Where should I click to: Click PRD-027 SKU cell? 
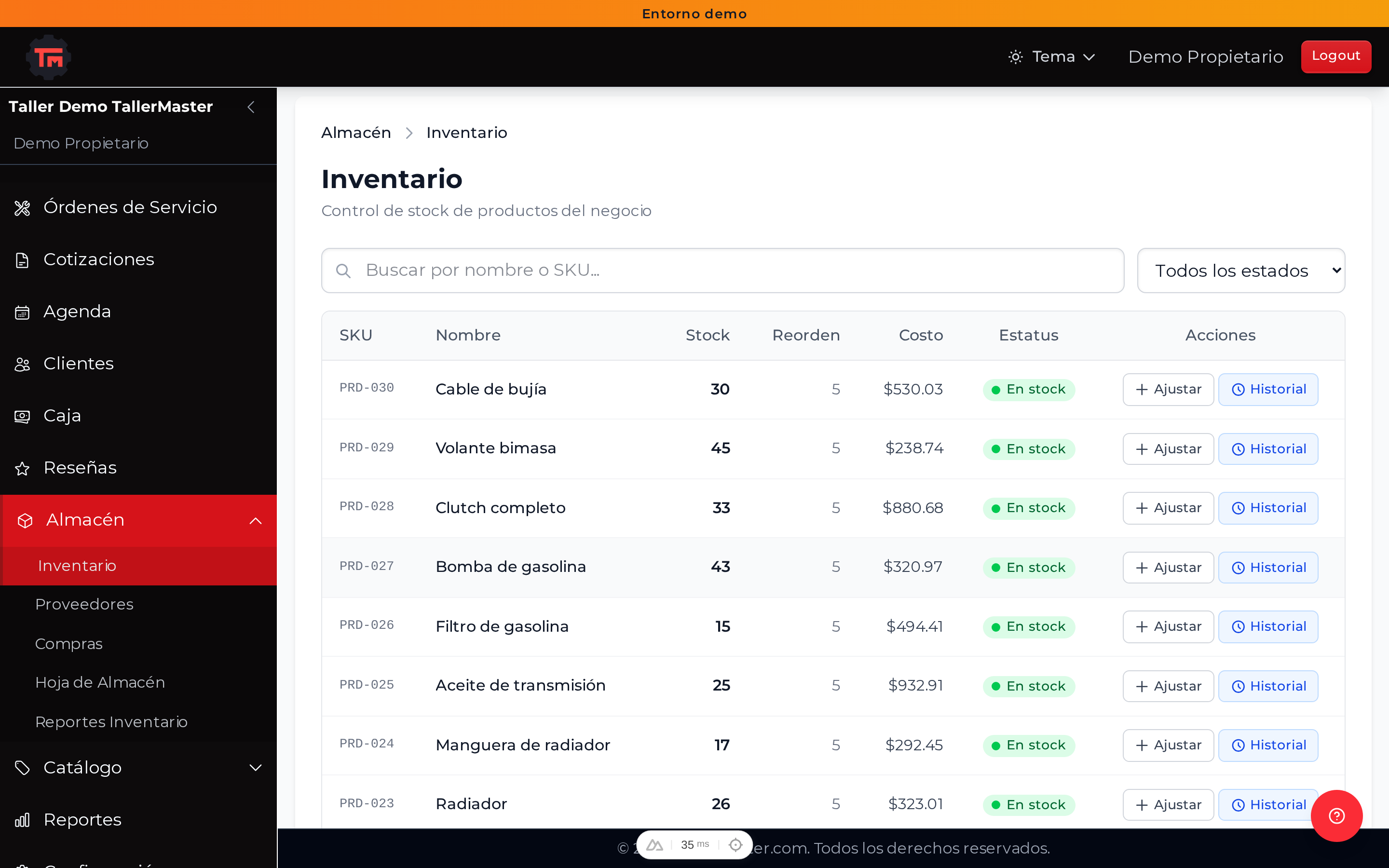point(366,567)
